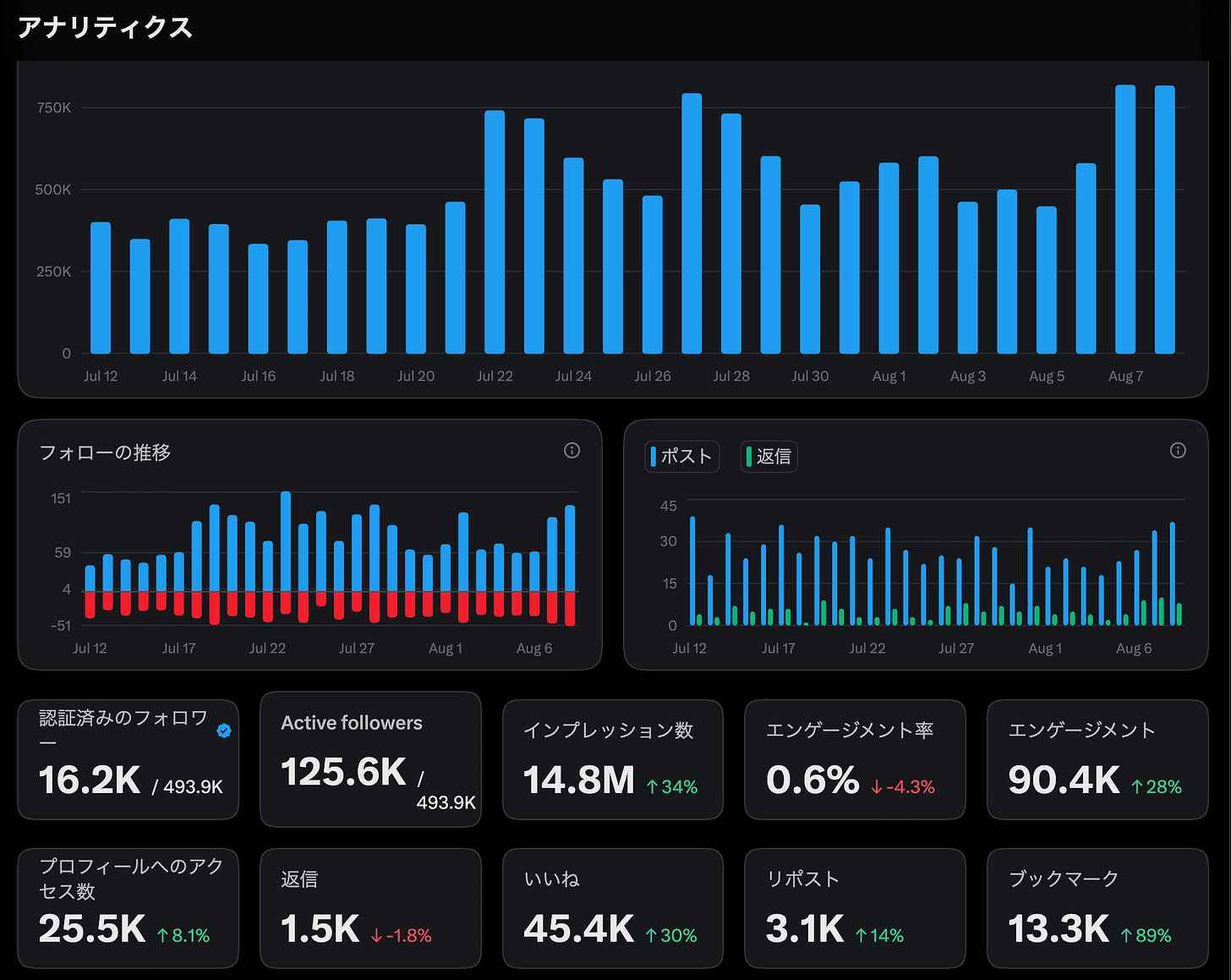Select the リポスト 3.1K card

[x=855, y=908]
